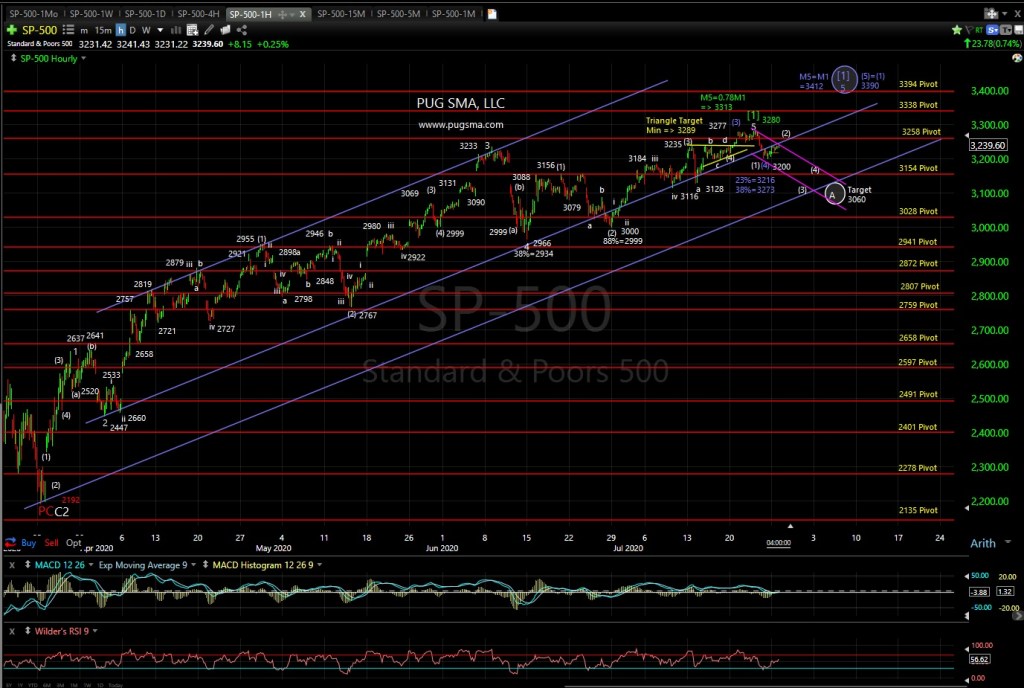Screen dimensions: 1024x688
Task: Click the flag alert icon
Action: click(969, 30)
